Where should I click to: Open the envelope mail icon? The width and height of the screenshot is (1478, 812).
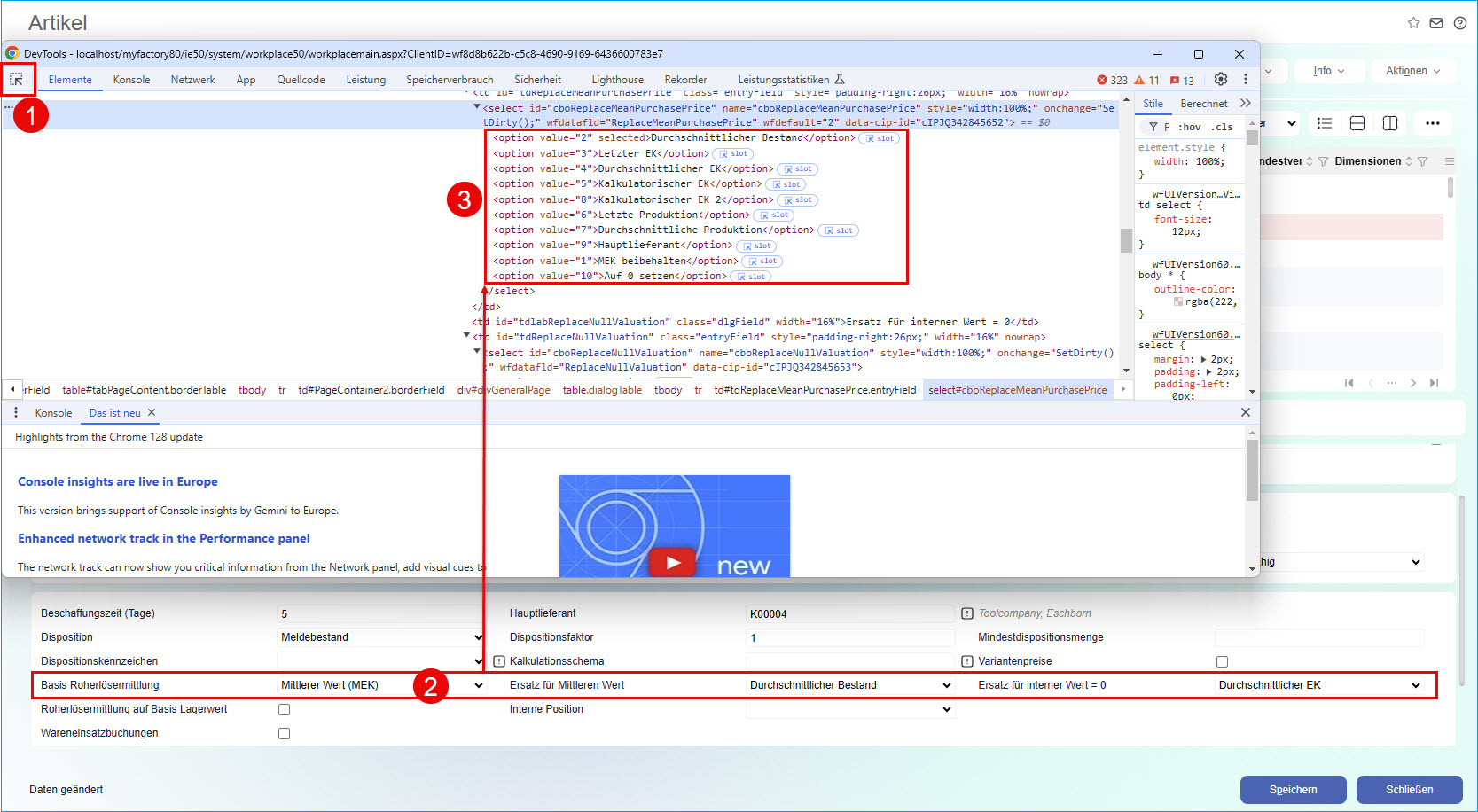point(1436,23)
